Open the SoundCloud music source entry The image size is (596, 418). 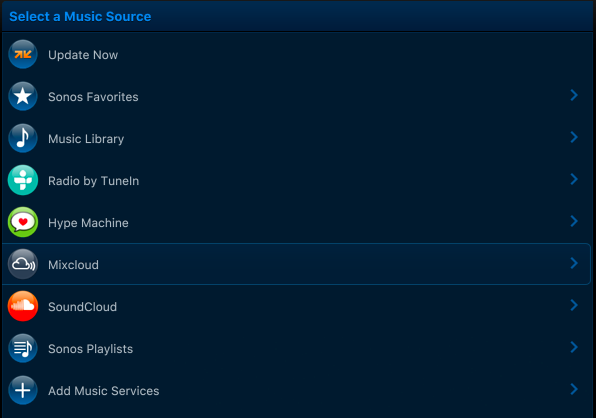point(296,306)
